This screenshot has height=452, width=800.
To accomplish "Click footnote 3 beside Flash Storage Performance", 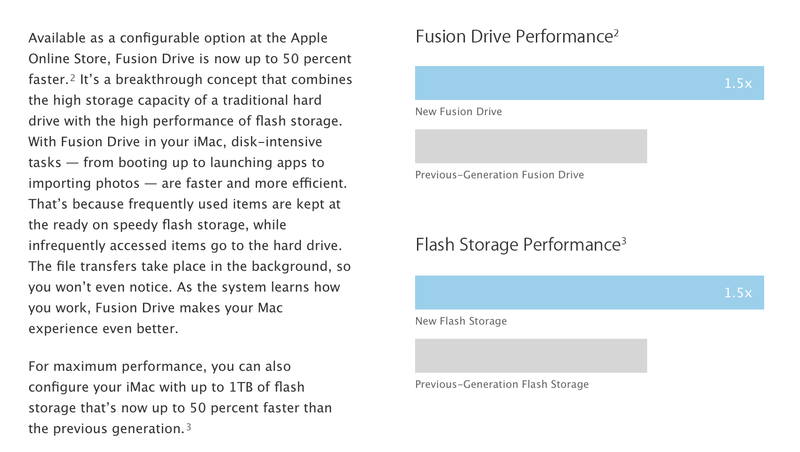I will [623, 241].
